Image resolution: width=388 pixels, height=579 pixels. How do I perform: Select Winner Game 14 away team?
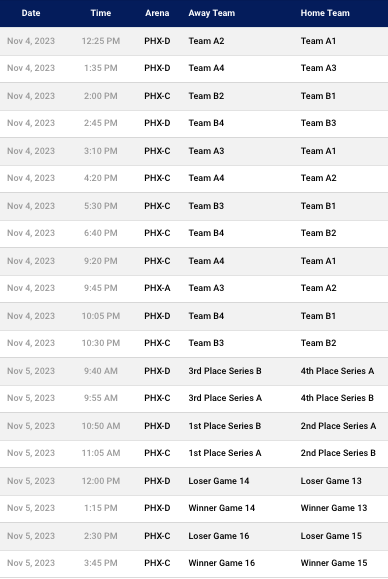[222, 508]
